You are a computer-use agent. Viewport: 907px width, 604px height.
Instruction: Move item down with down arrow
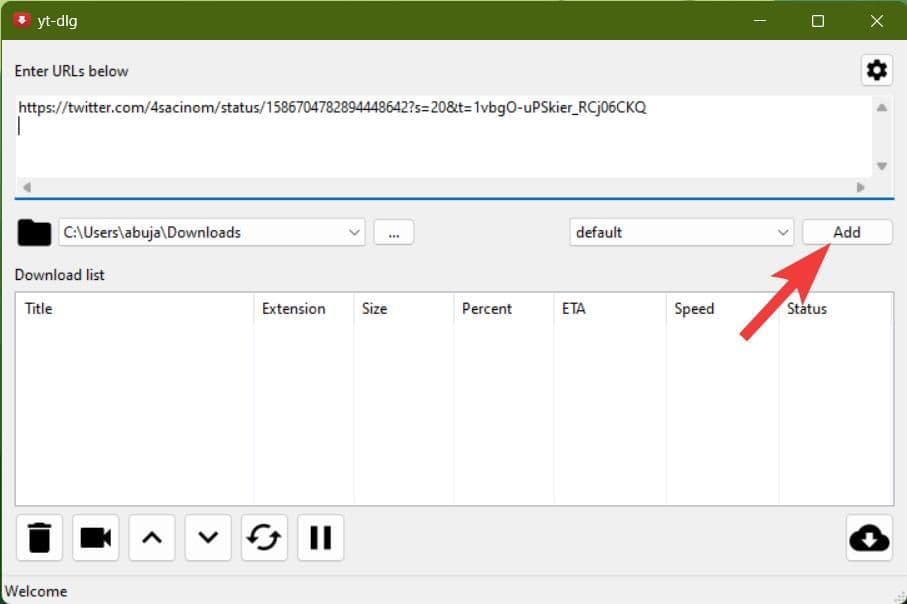pyautogui.click(x=208, y=538)
